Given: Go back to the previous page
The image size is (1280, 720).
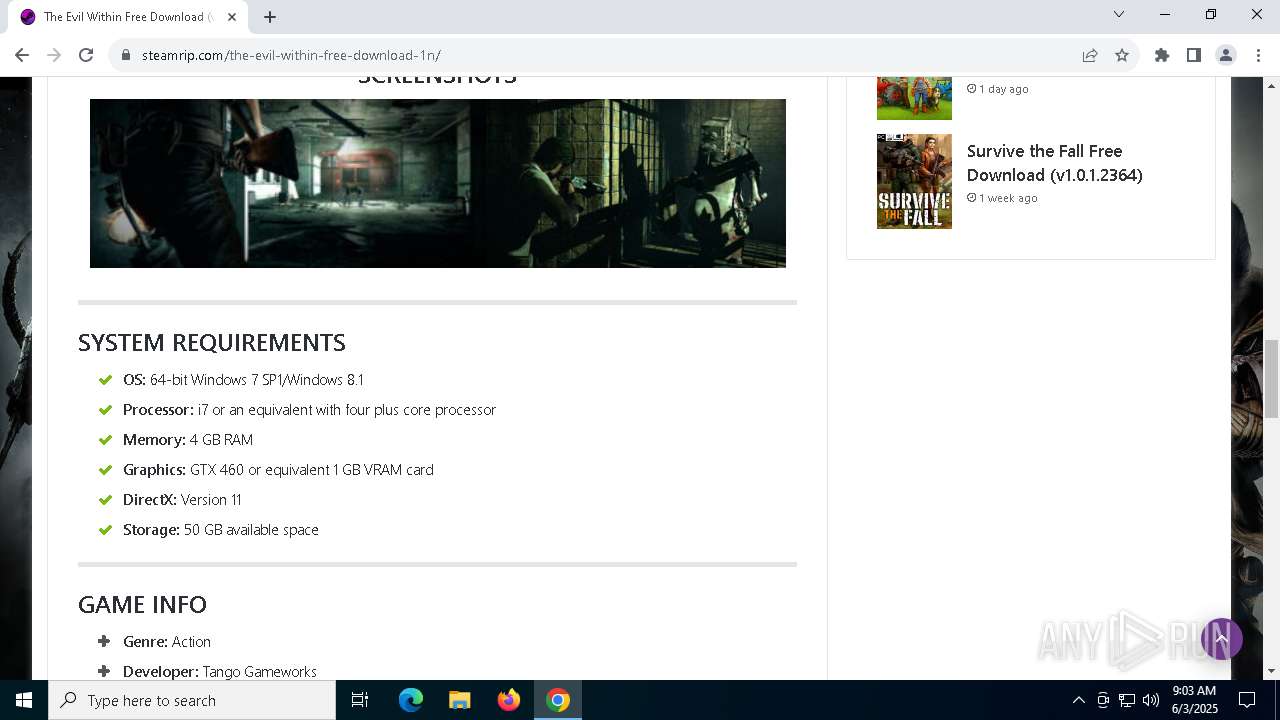Looking at the screenshot, I should point(22,55).
